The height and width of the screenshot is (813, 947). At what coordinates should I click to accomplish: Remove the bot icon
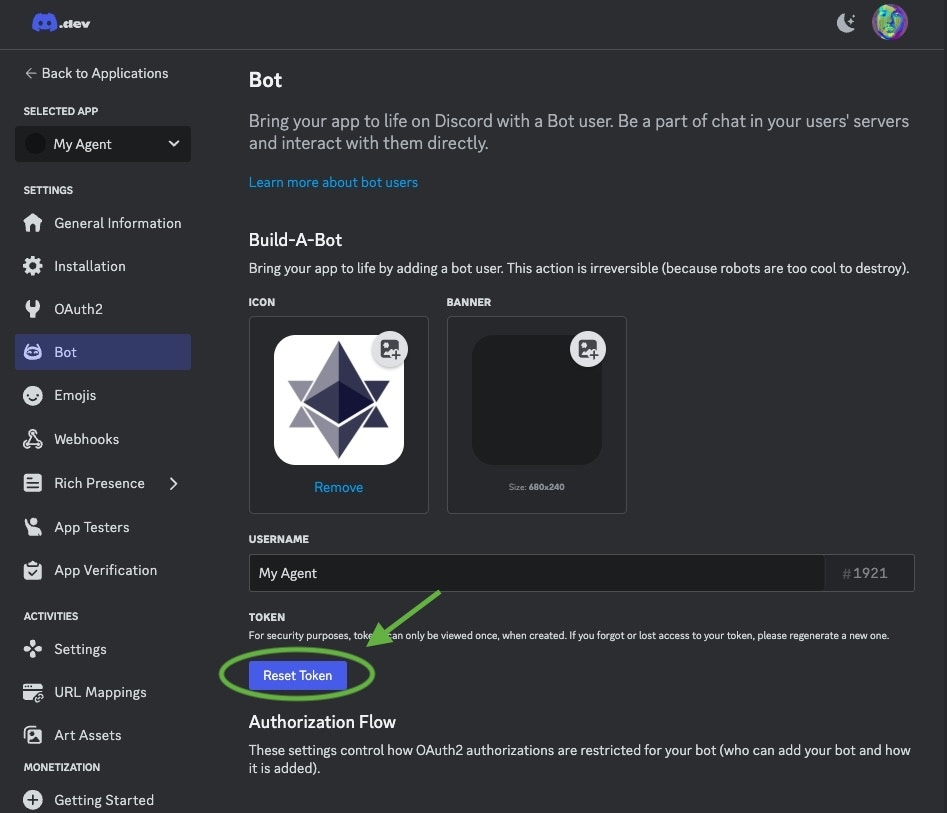[x=338, y=487]
